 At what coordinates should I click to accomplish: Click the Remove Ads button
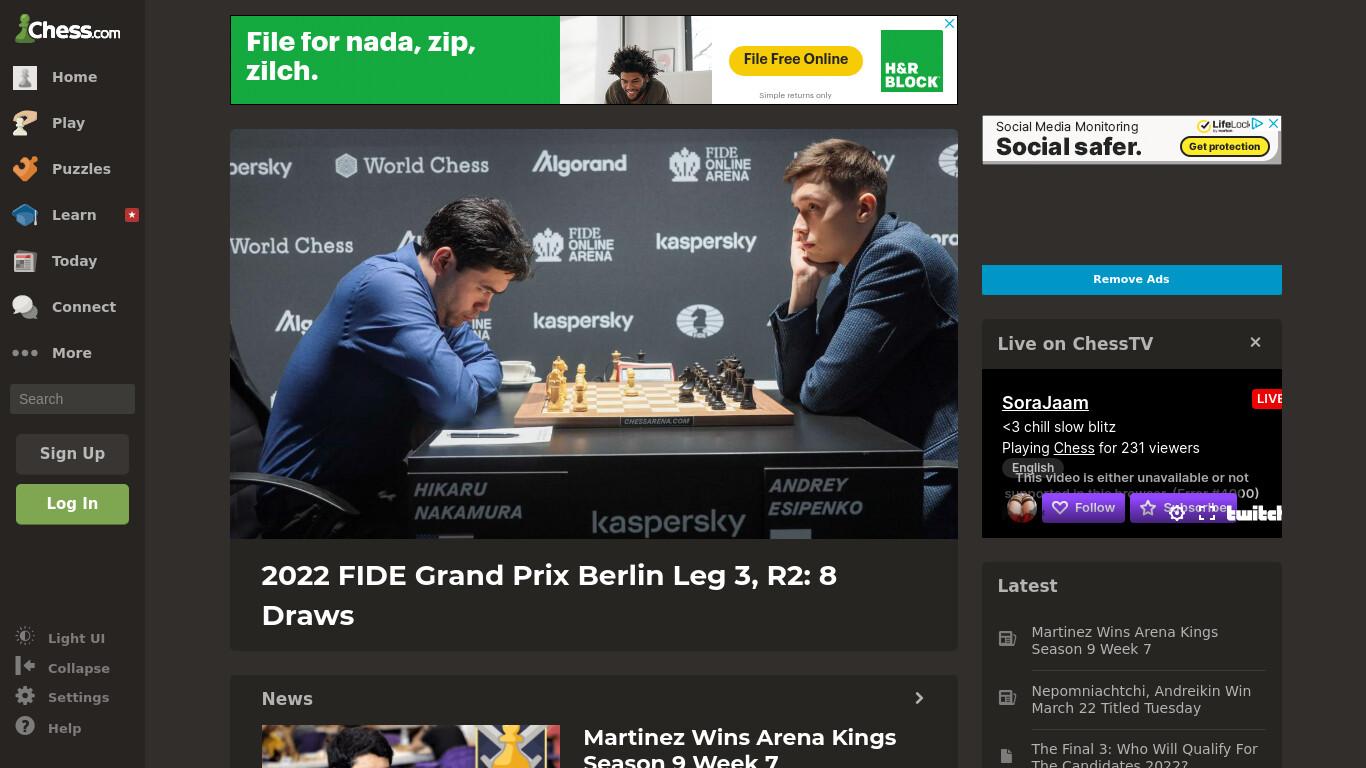pos(1131,280)
